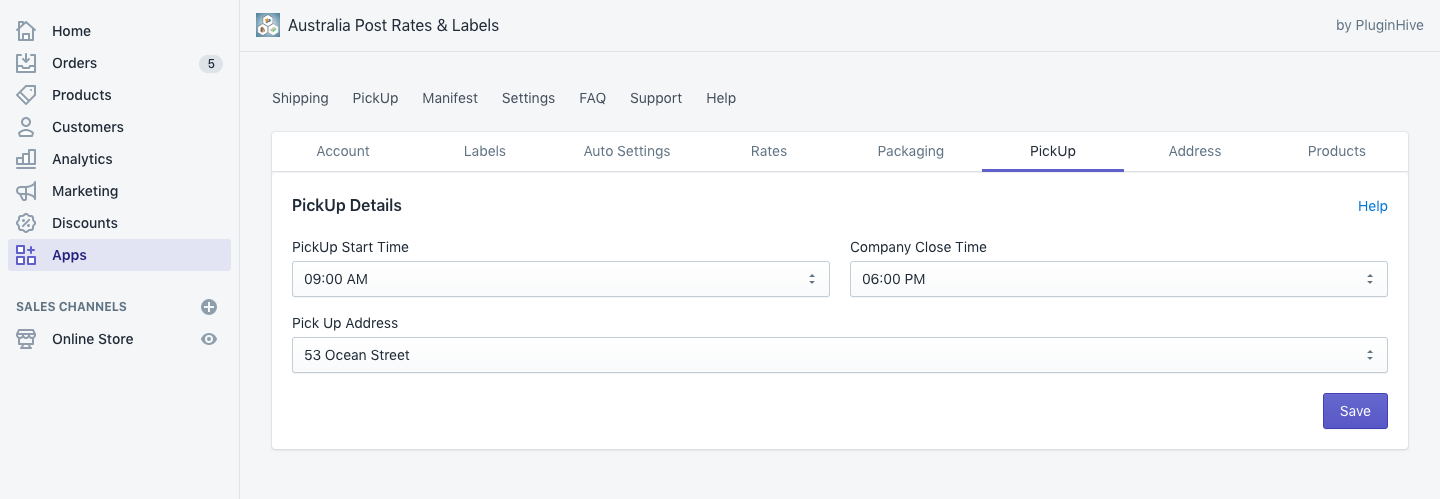Switch to the Labels tab
Screen dimensions: 1440x499
pos(485,151)
